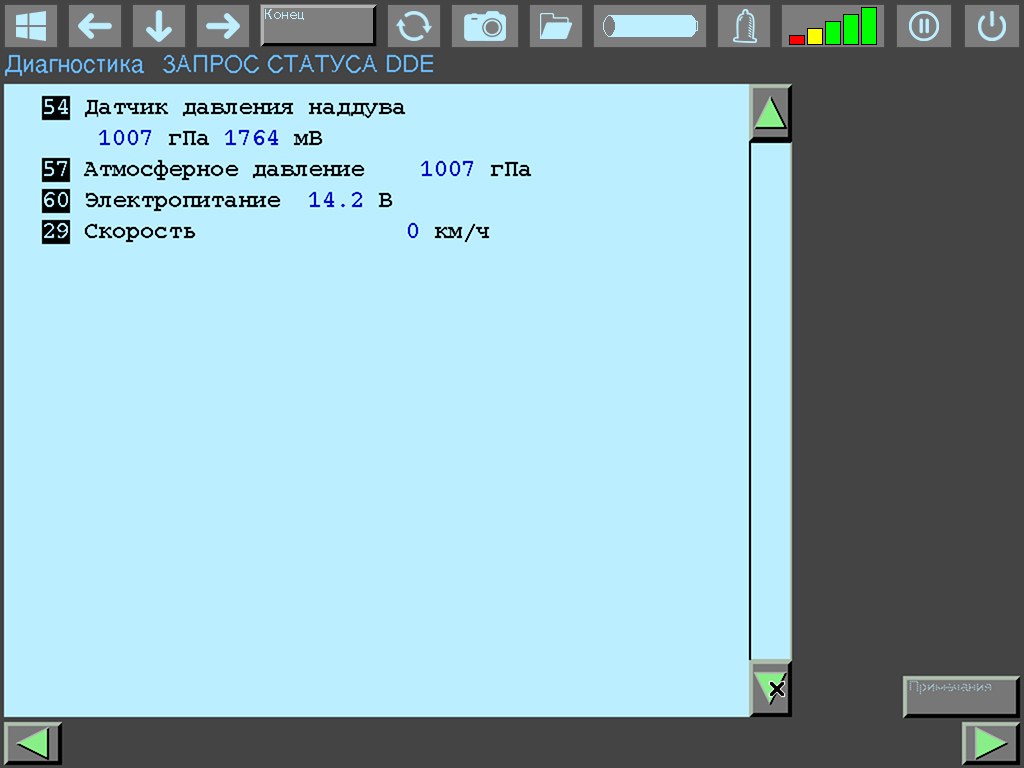Click the green scroll-down arrow marked with X
Screen dimensions: 1024x768
770,688
